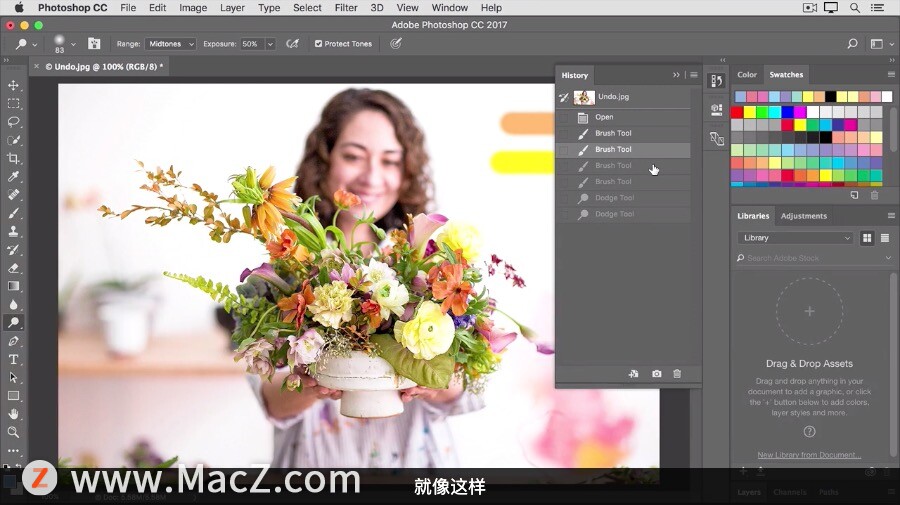The image size is (900, 505).
Task: Switch Libraries to list view
Action: (x=885, y=238)
